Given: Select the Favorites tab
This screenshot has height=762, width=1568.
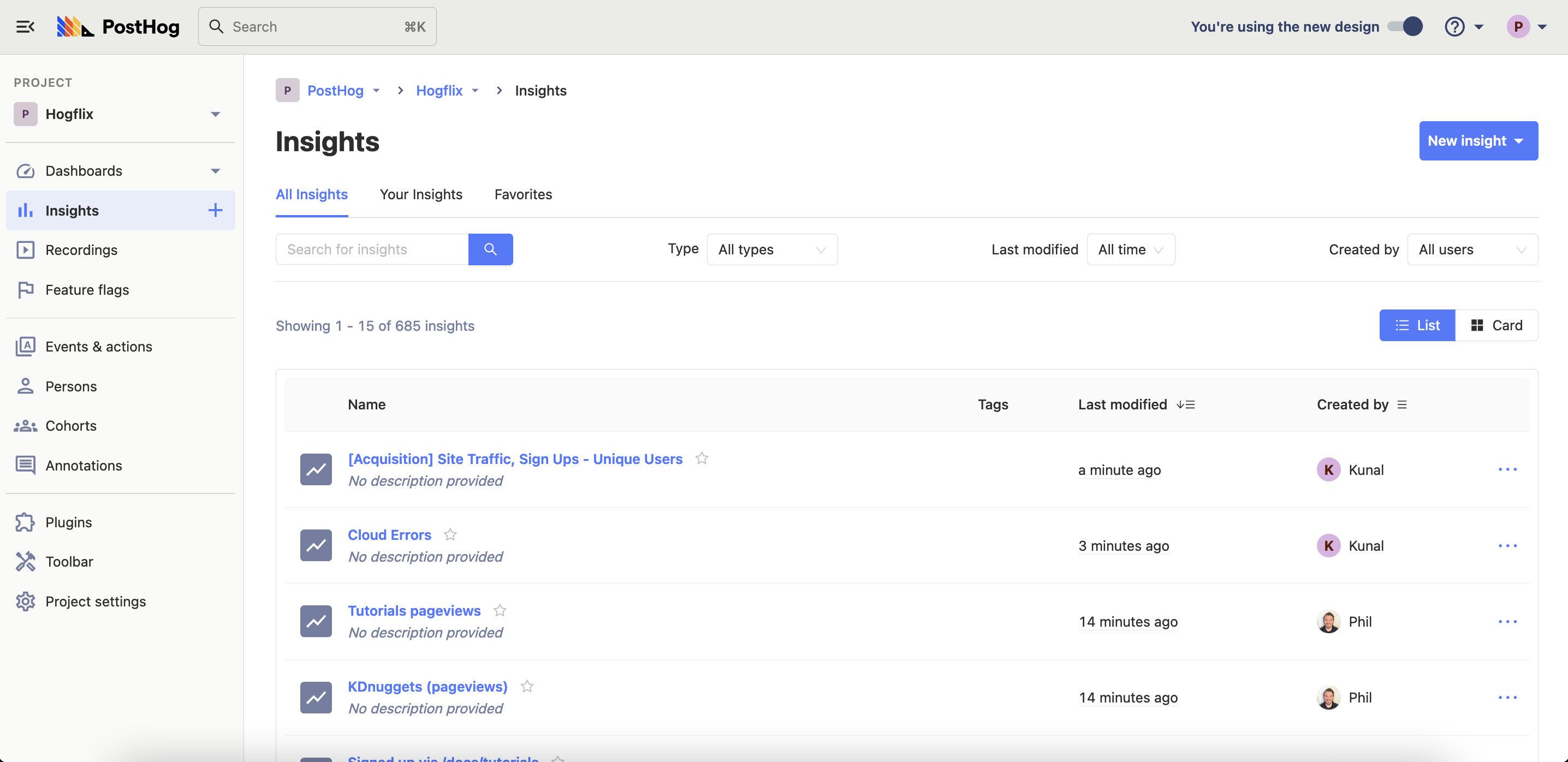Looking at the screenshot, I should point(523,194).
